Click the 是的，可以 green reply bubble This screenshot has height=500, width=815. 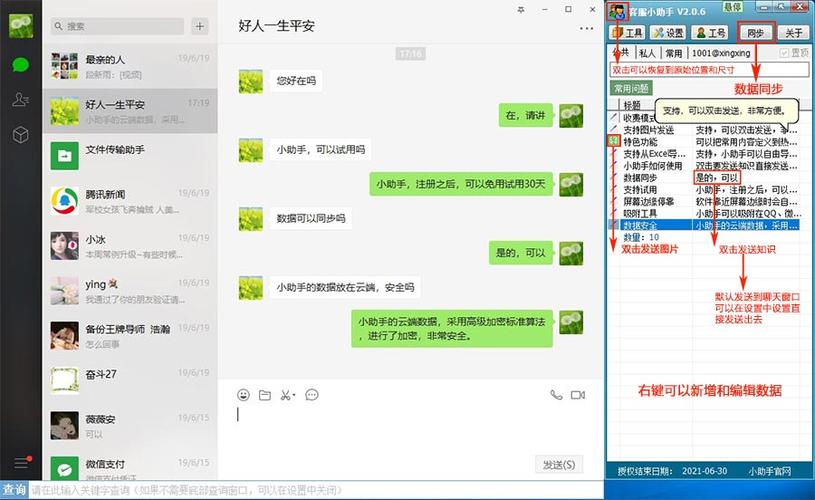[520, 253]
